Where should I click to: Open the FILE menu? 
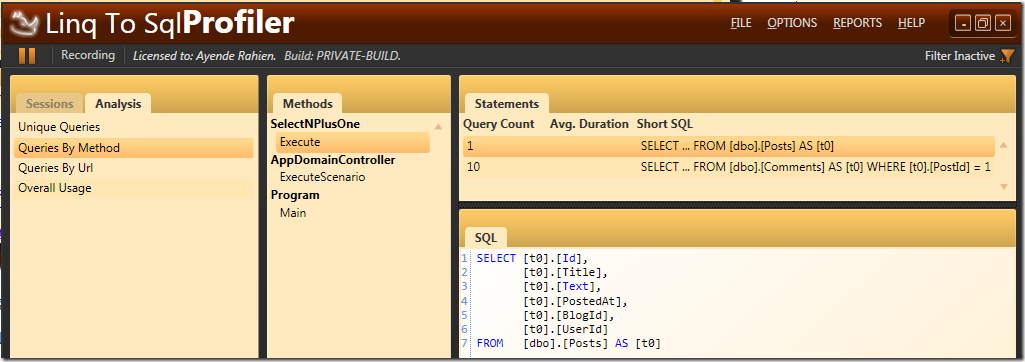pos(741,23)
